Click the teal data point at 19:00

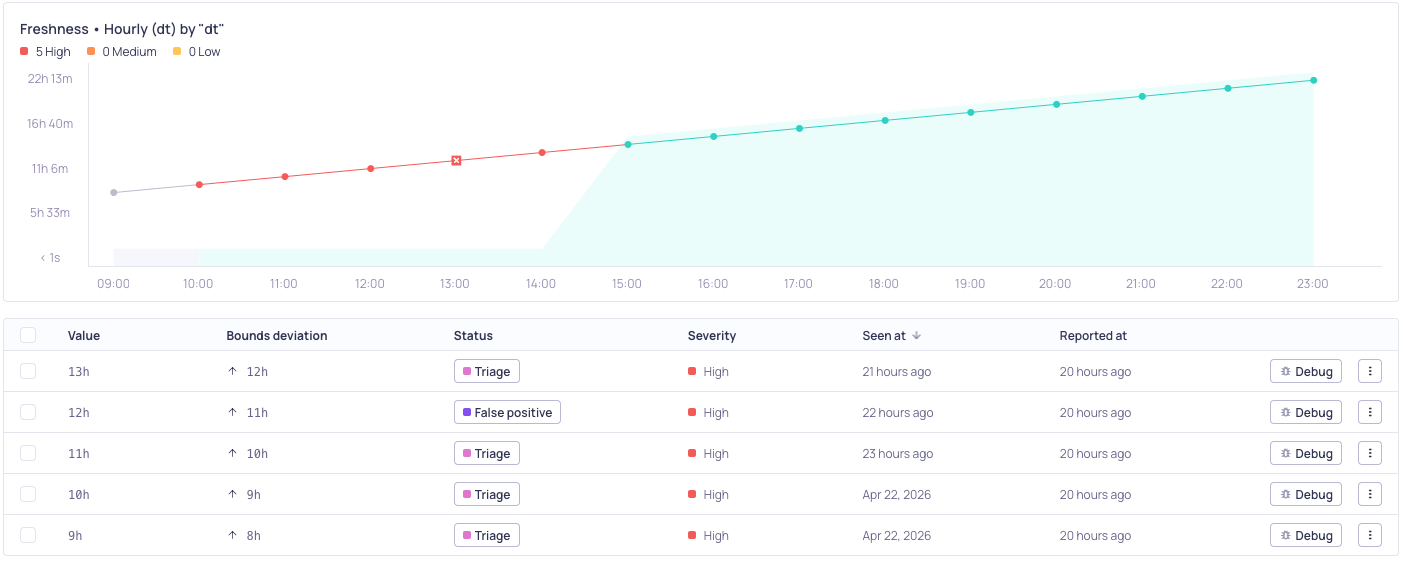point(970,112)
